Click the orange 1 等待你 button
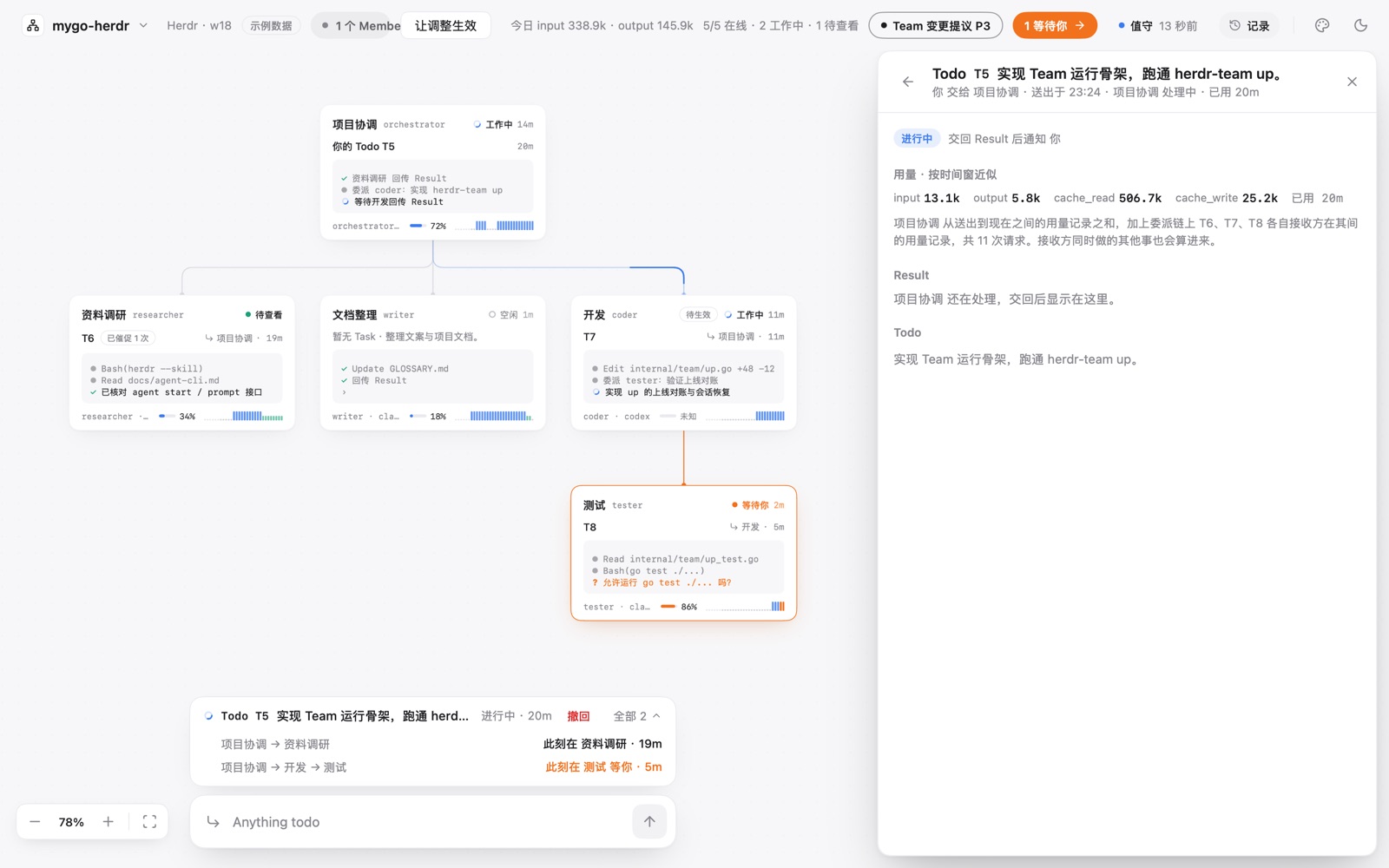The width and height of the screenshot is (1389, 868). click(x=1054, y=26)
